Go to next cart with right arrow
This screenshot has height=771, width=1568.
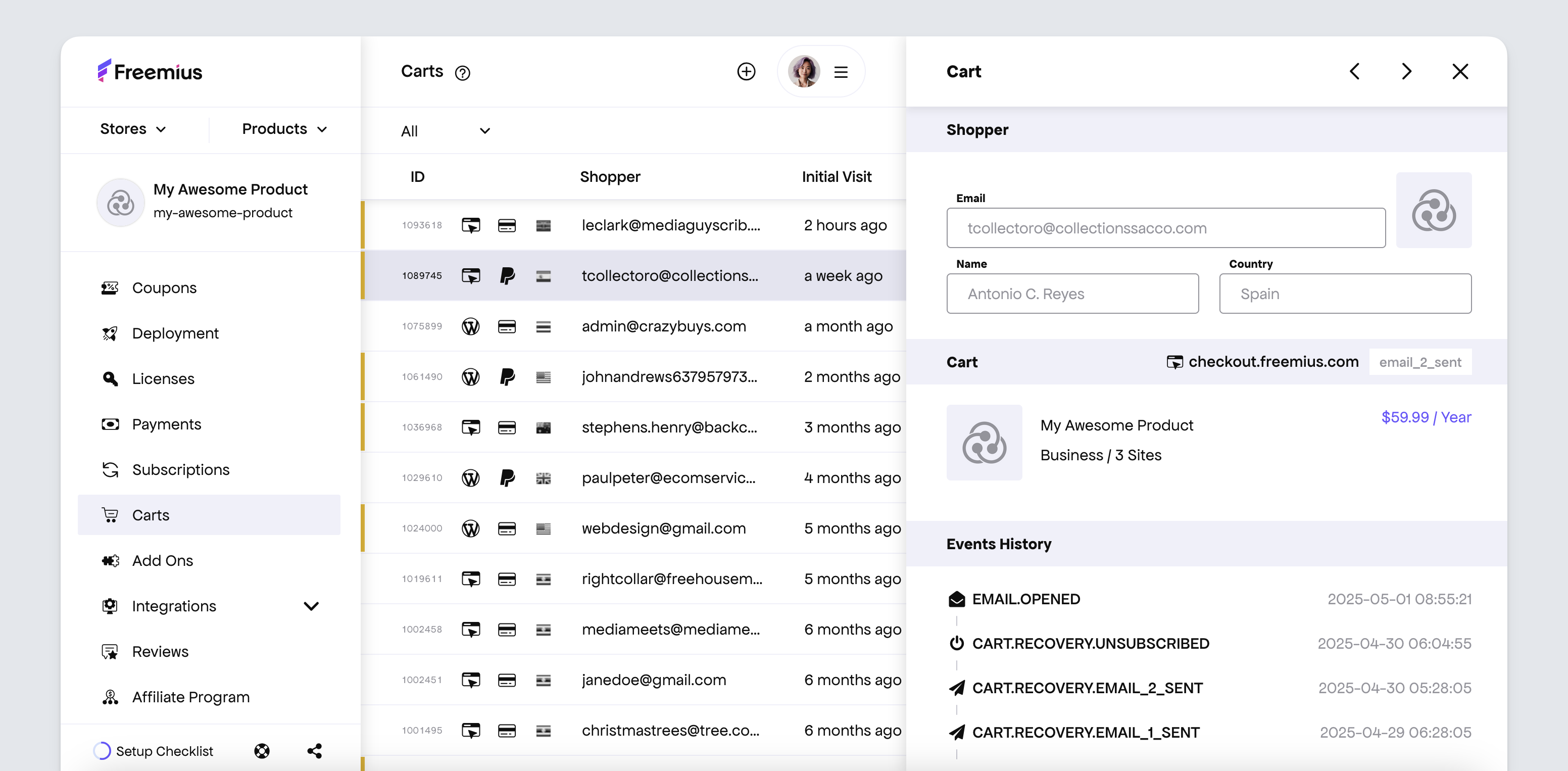click(1407, 71)
